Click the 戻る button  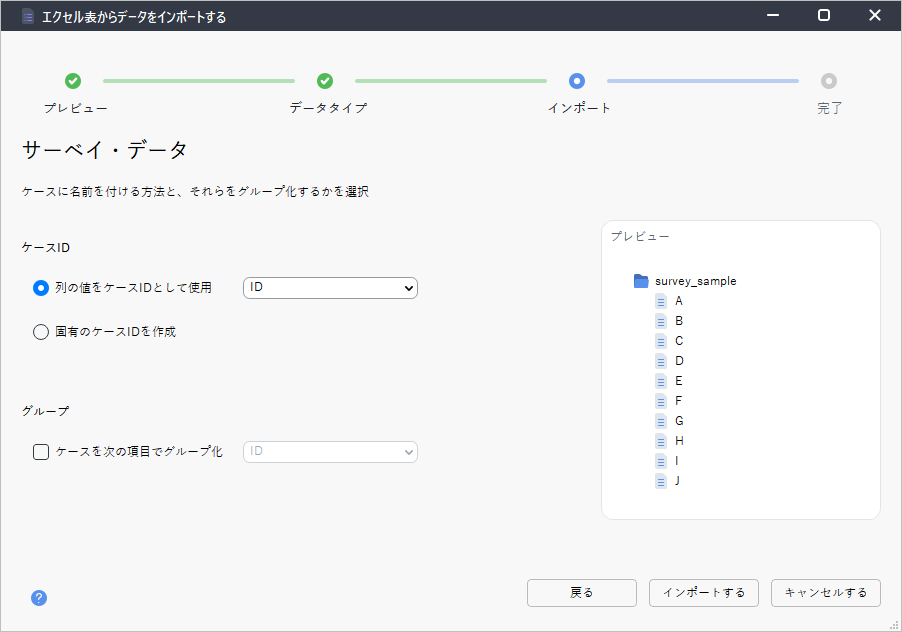(x=581, y=593)
